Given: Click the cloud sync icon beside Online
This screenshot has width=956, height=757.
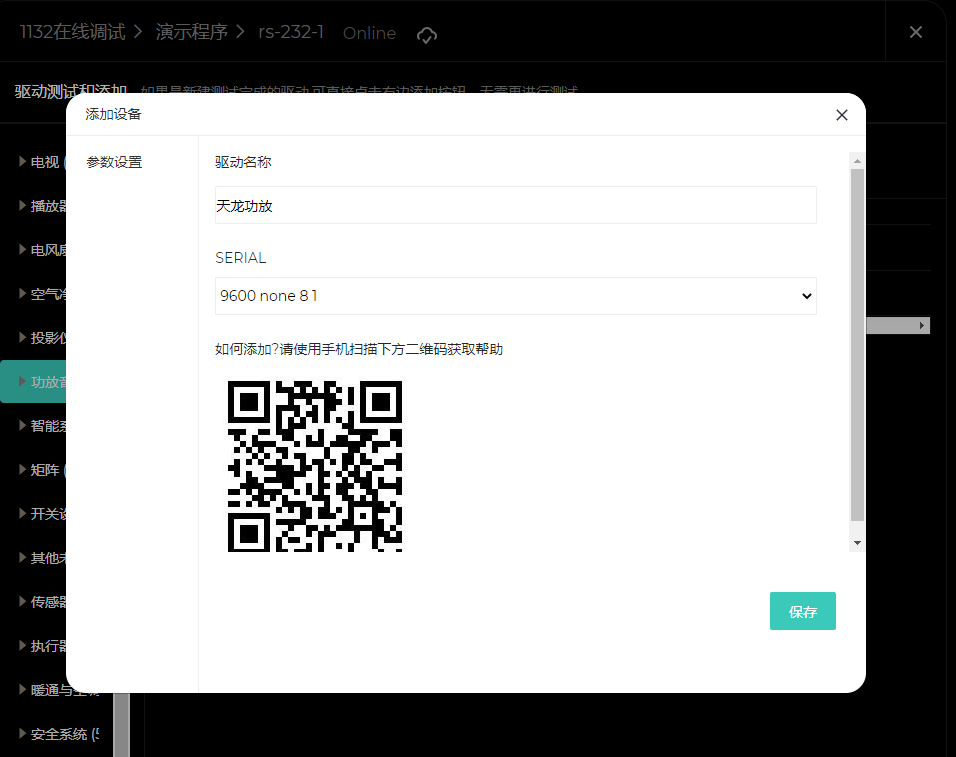Looking at the screenshot, I should click(427, 34).
